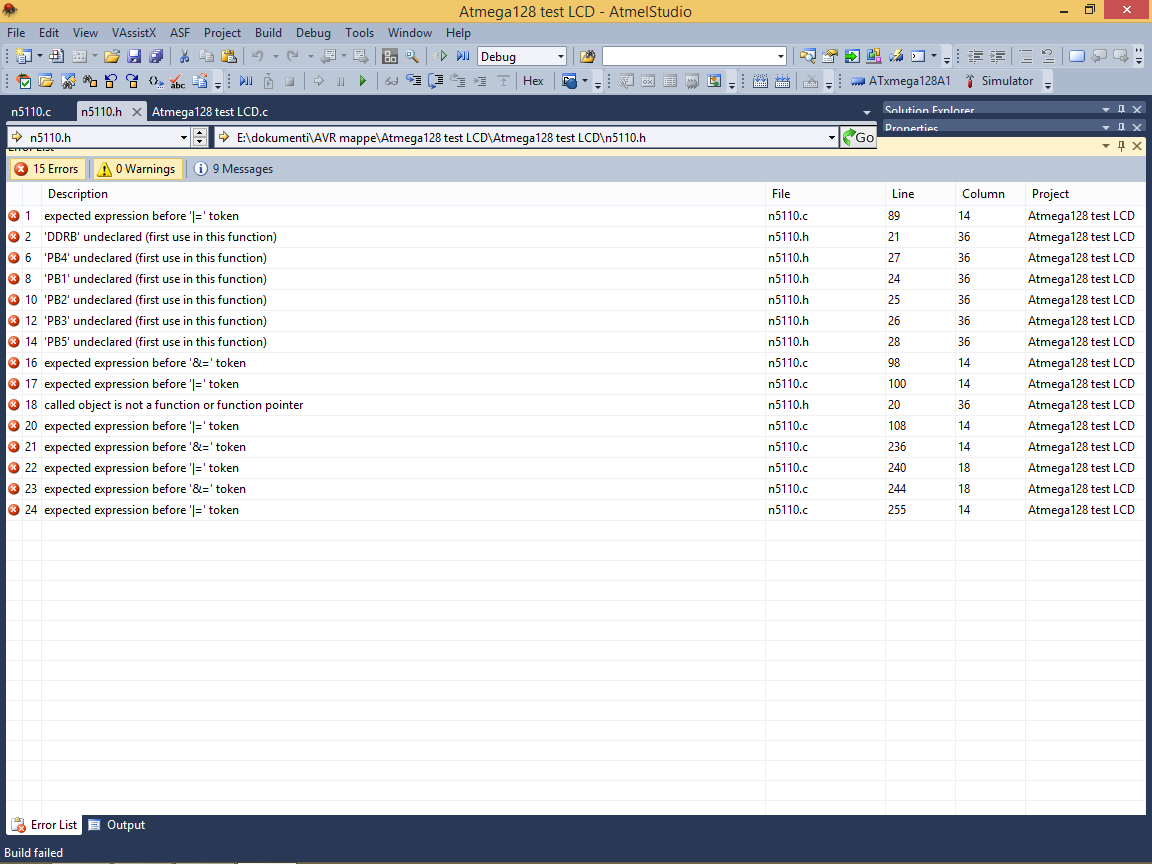Screen dimensions: 1152x864
Task: Click the Paste clipboard icon
Action: 229,57
